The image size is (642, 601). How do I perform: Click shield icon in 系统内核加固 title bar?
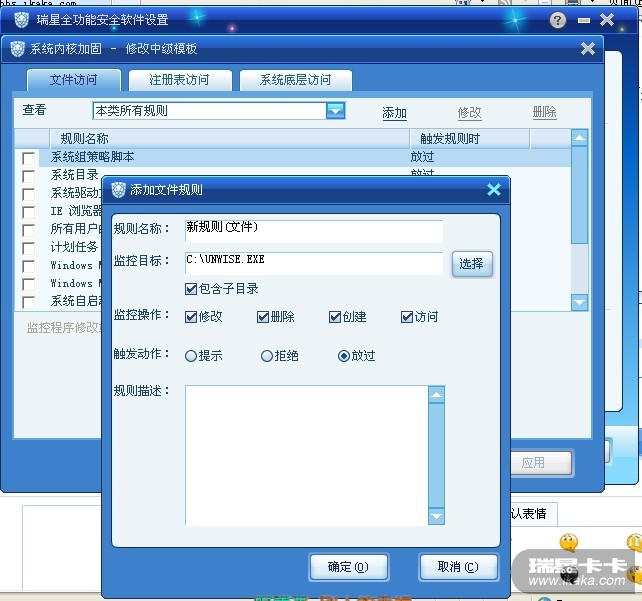click(18, 49)
